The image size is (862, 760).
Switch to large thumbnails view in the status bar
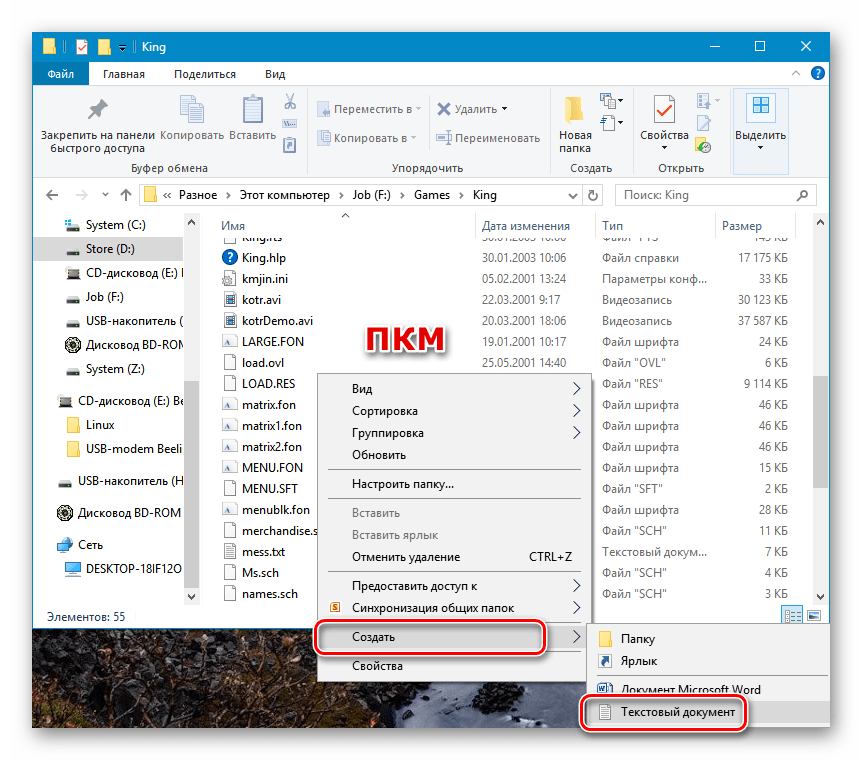[x=813, y=616]
